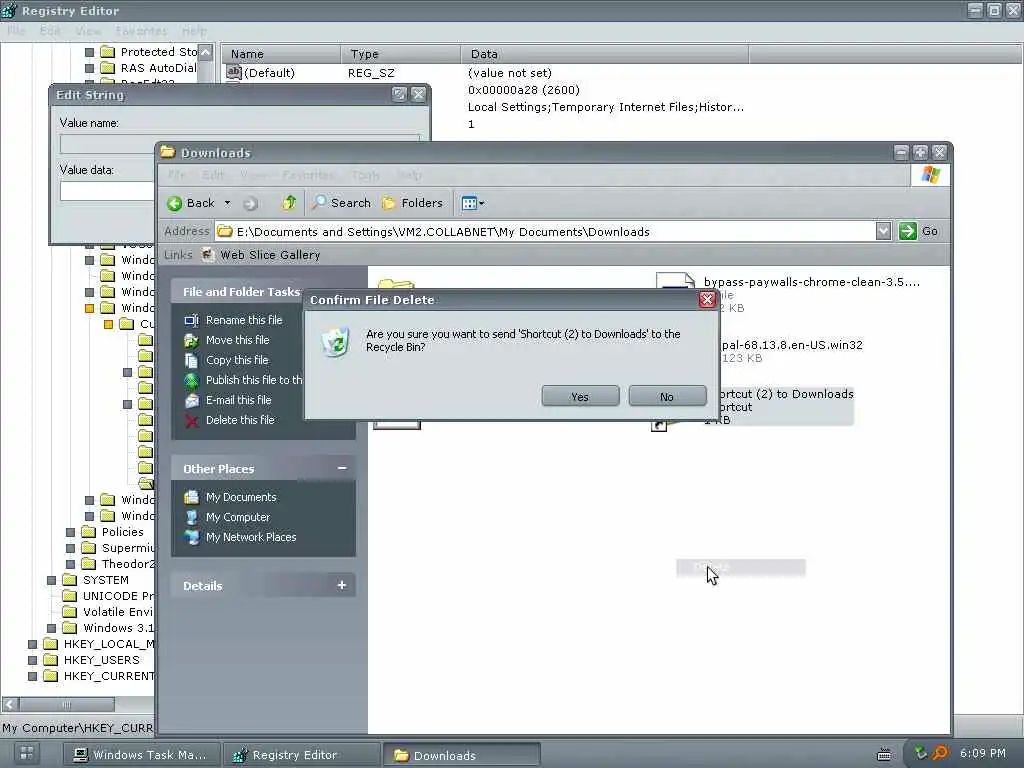The height and width of the screenshot is (768, 1024).
Task: Expand the HKEY_USERS hive
Action: tap(32, 660)
